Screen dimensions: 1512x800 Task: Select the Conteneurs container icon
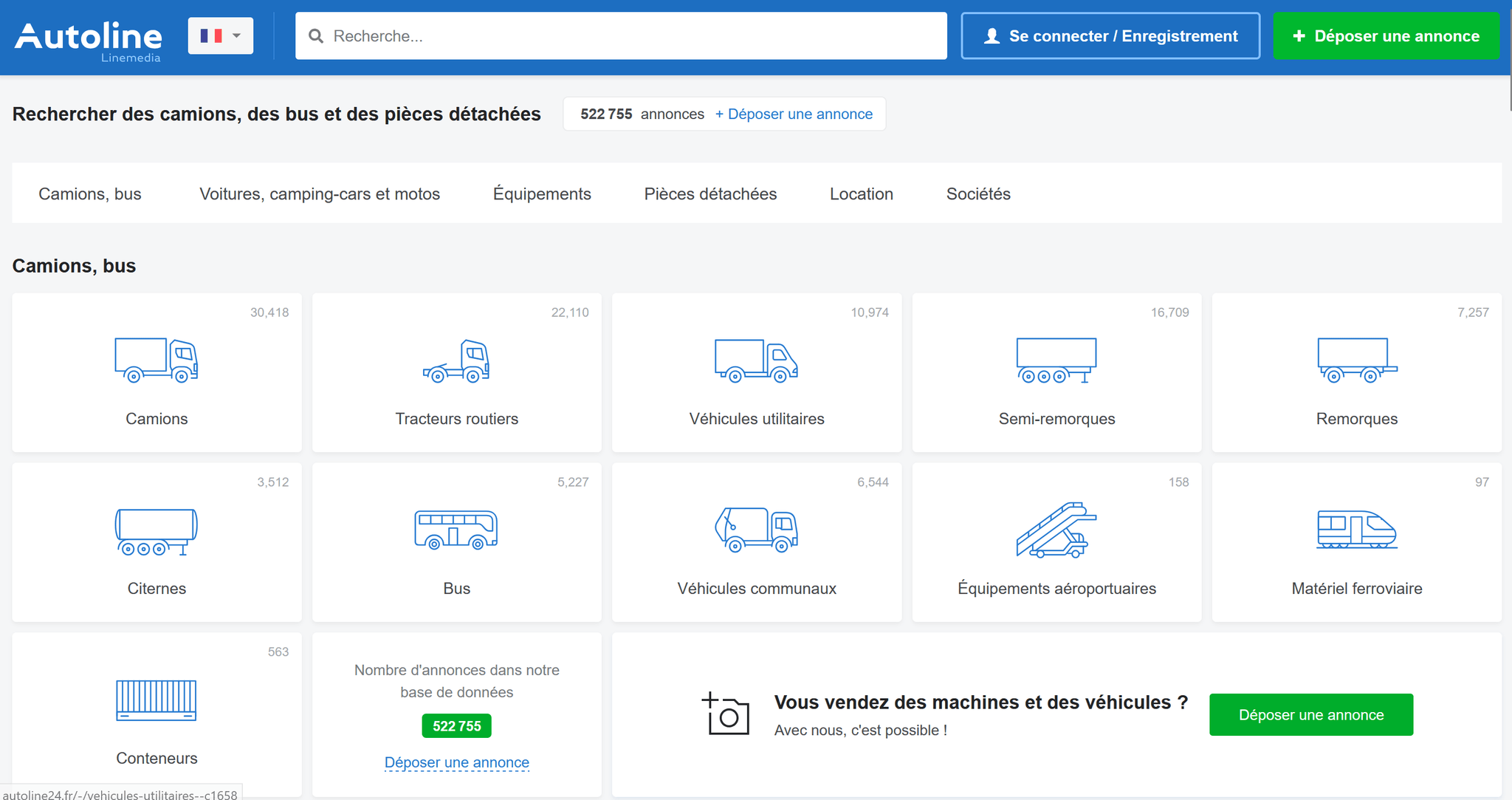point(157,700)
